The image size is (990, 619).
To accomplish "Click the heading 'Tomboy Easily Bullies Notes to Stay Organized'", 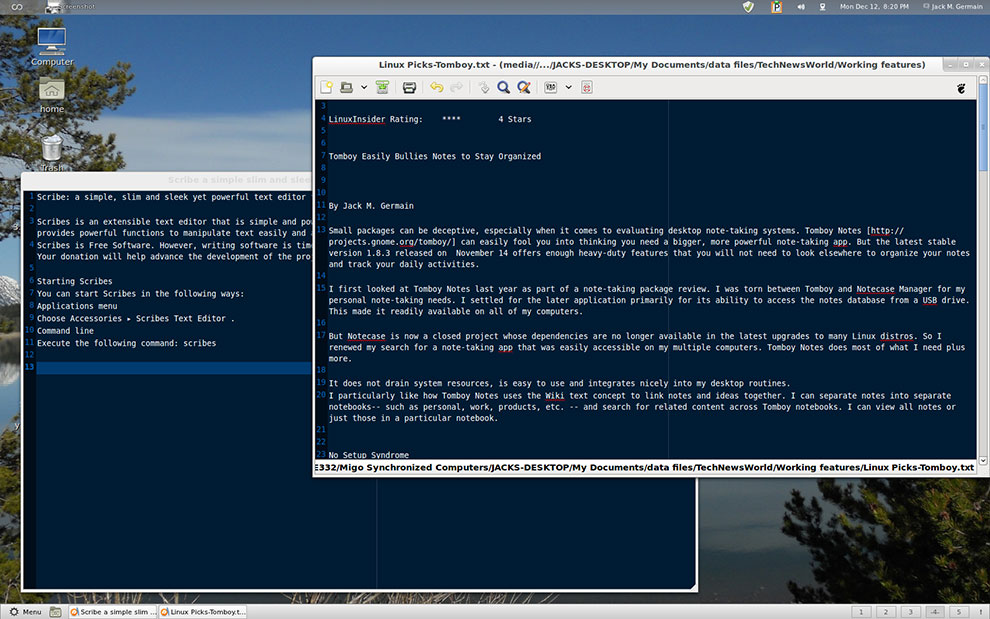I will pos(434,156).
